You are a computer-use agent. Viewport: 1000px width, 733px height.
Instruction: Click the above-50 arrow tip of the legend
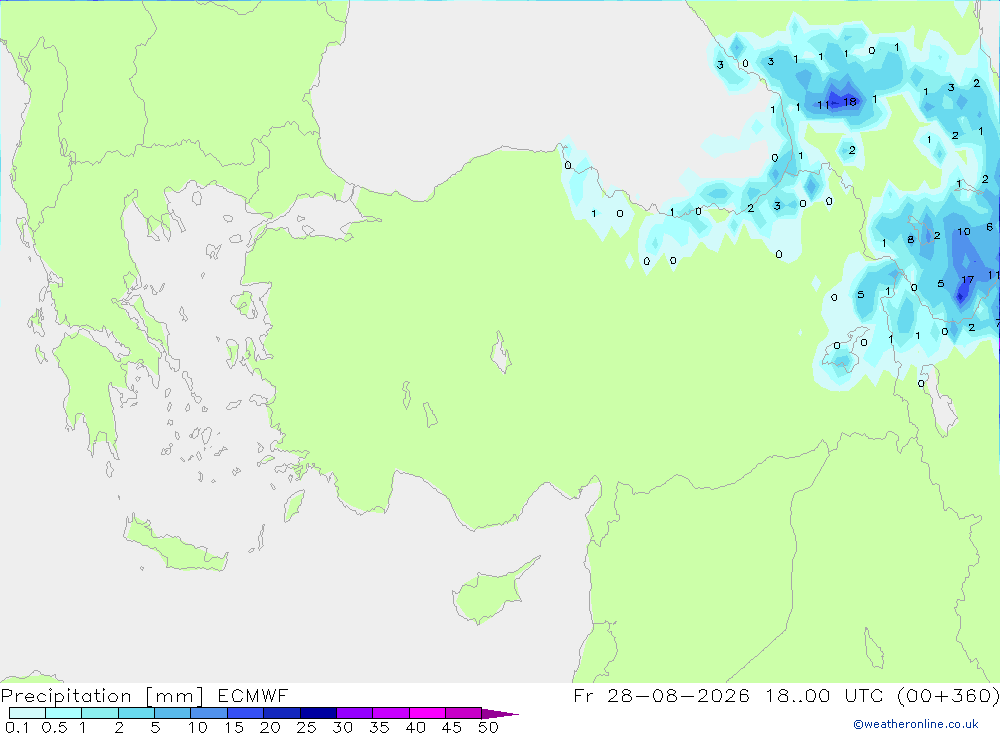(500, 713)
